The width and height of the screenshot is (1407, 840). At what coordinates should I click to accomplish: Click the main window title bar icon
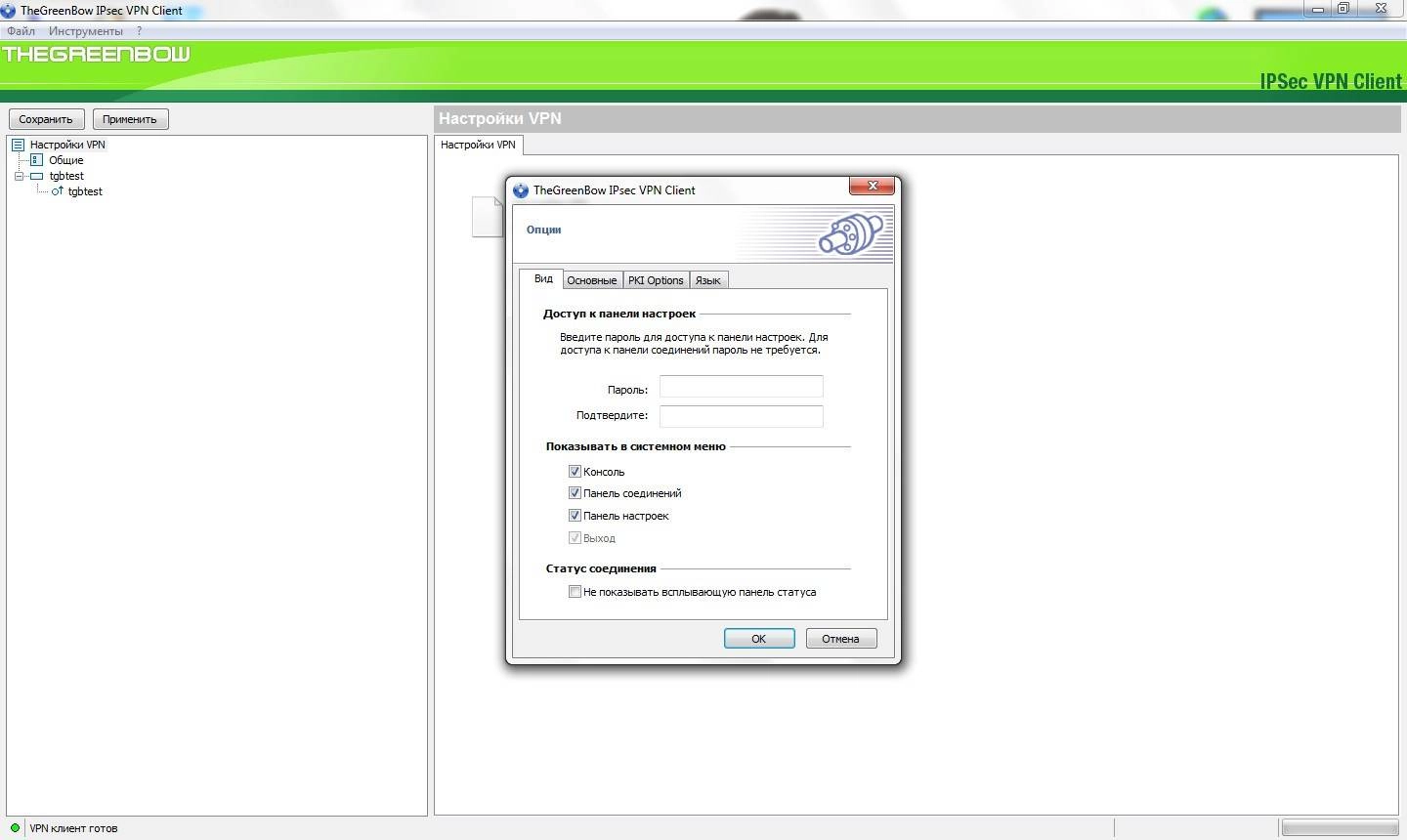point(8,11)
